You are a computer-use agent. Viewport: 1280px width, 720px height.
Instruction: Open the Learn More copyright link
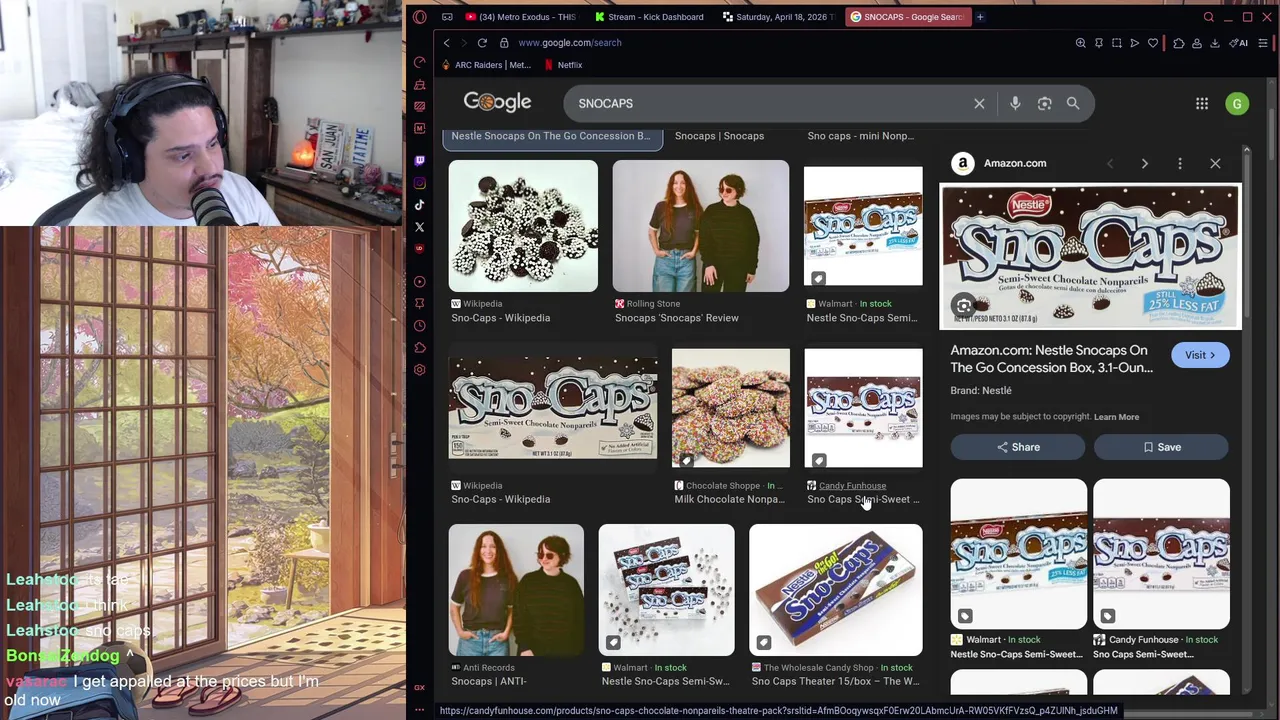click(x=1116, y=417)
